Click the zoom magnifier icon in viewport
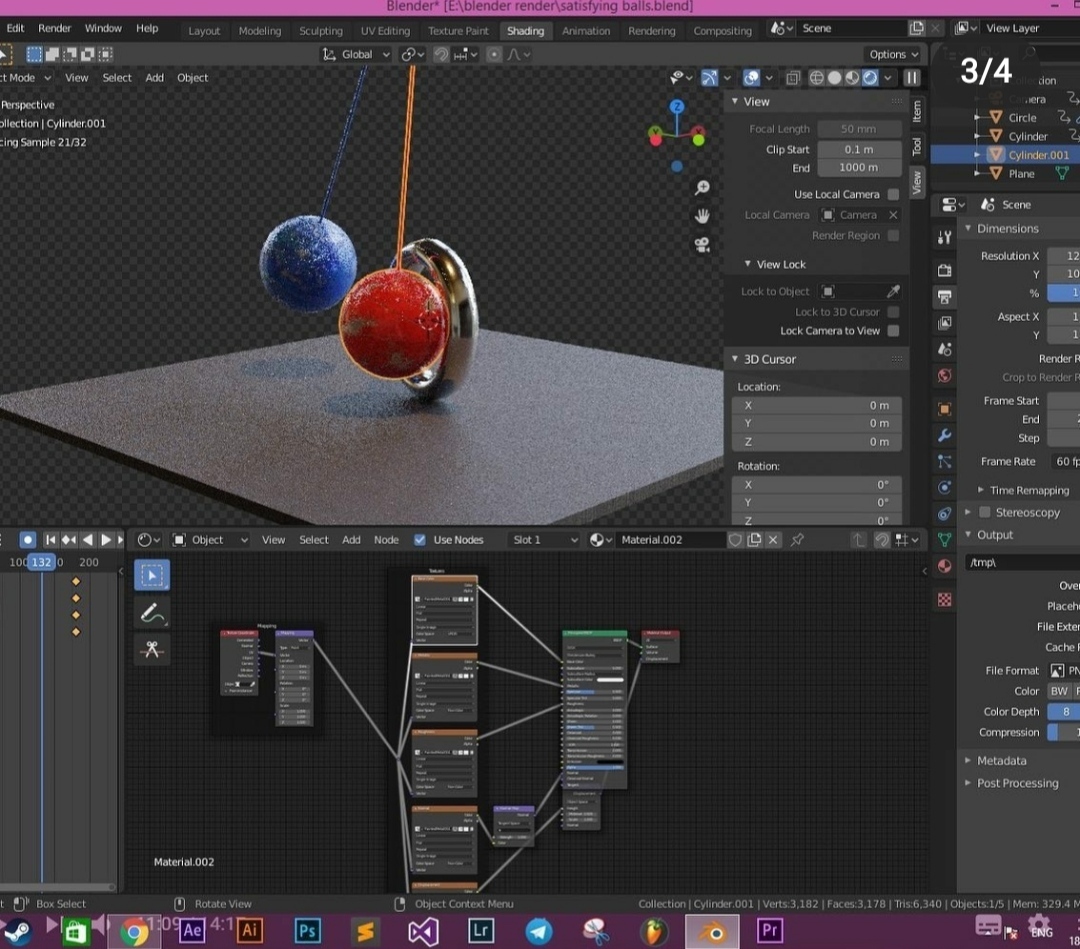Screen dimensions: 1080x949 [702, 188]
